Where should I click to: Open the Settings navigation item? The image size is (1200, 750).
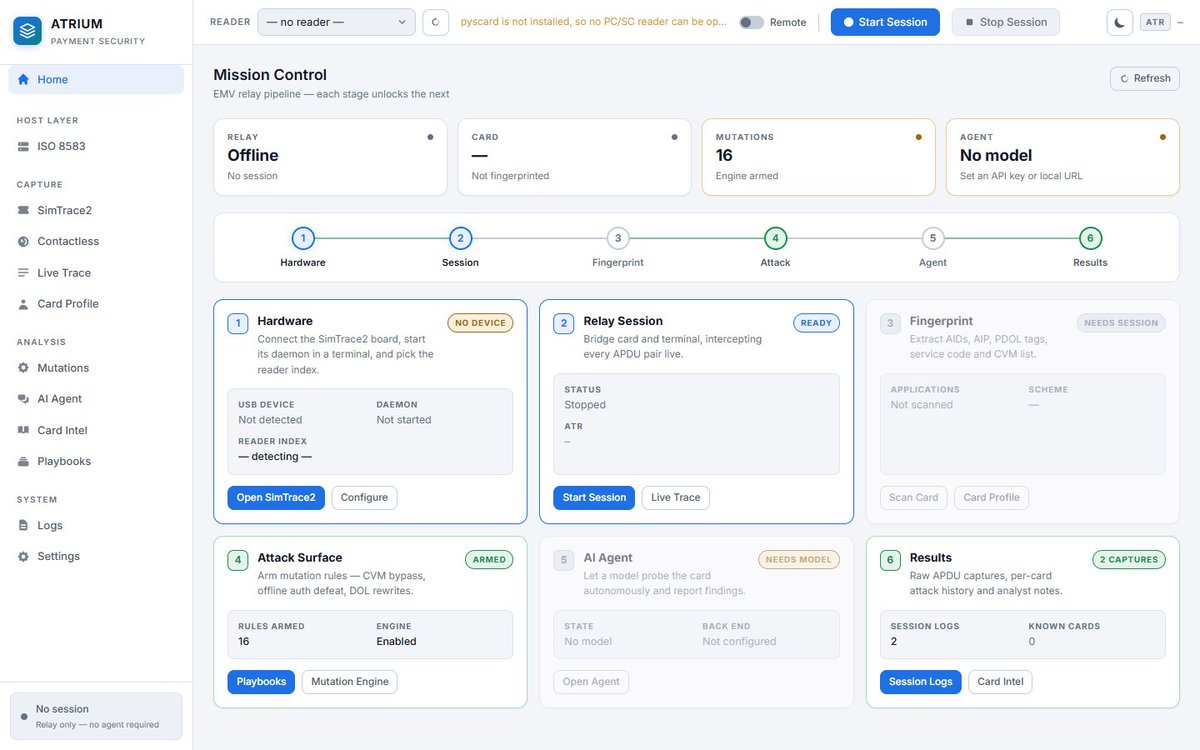click(x=96, y=557)
